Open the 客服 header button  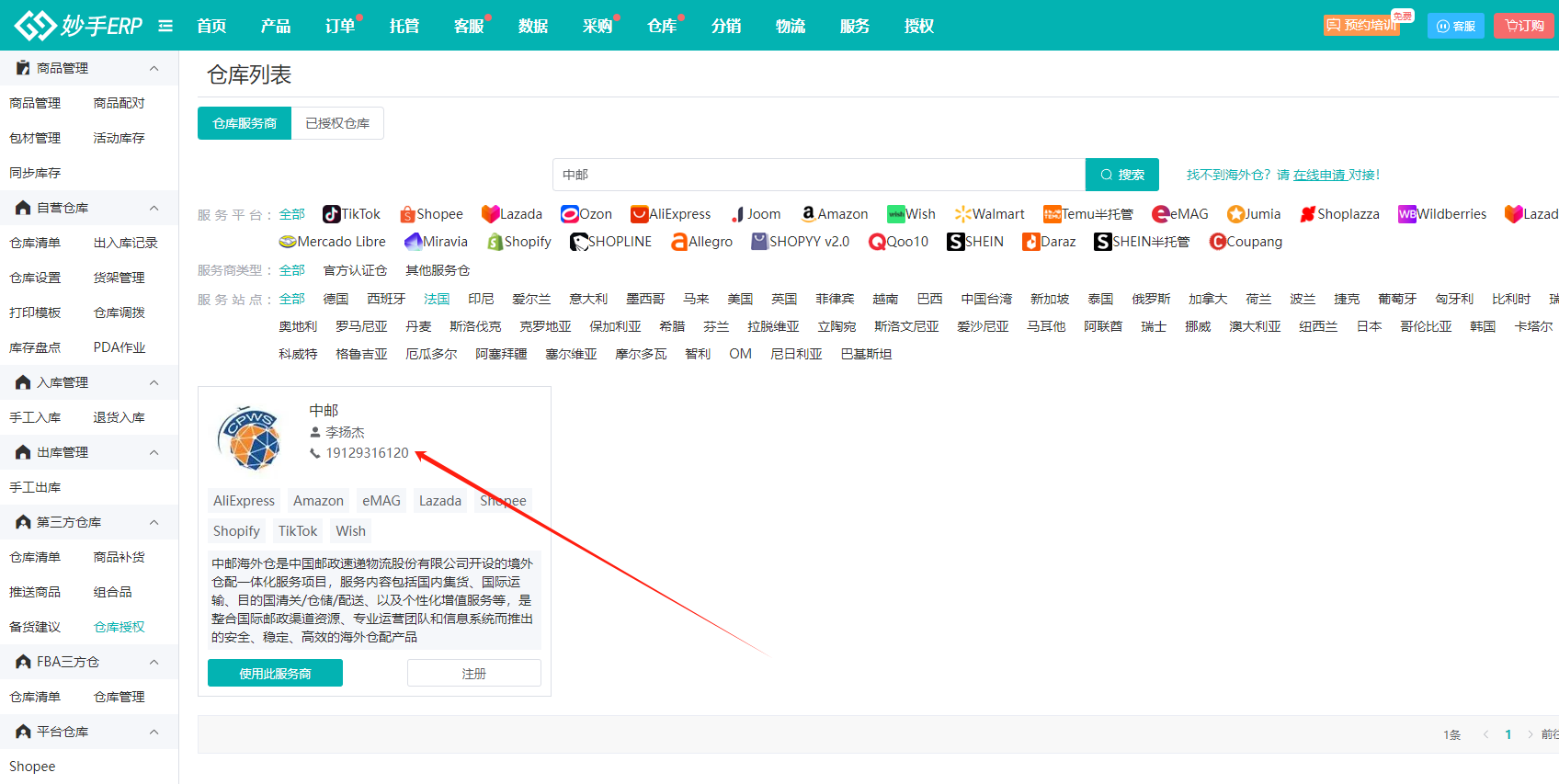coord(1456,26)
